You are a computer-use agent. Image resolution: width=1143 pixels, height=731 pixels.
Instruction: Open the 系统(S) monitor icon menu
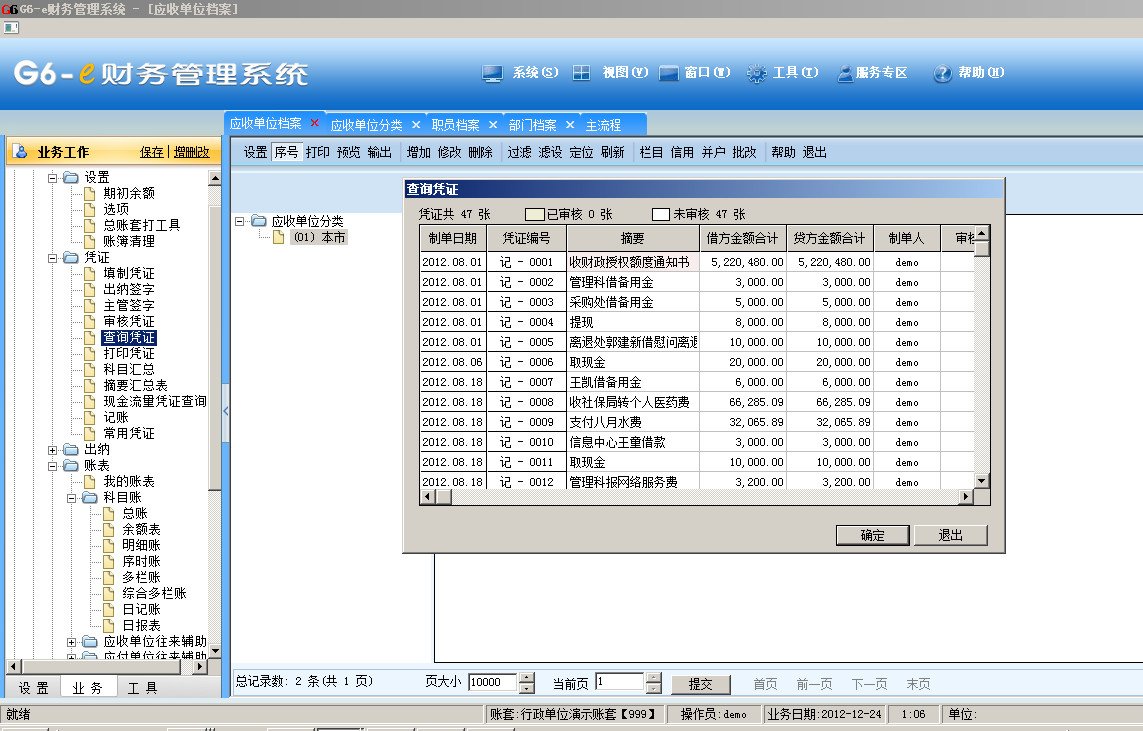point(492,73)
